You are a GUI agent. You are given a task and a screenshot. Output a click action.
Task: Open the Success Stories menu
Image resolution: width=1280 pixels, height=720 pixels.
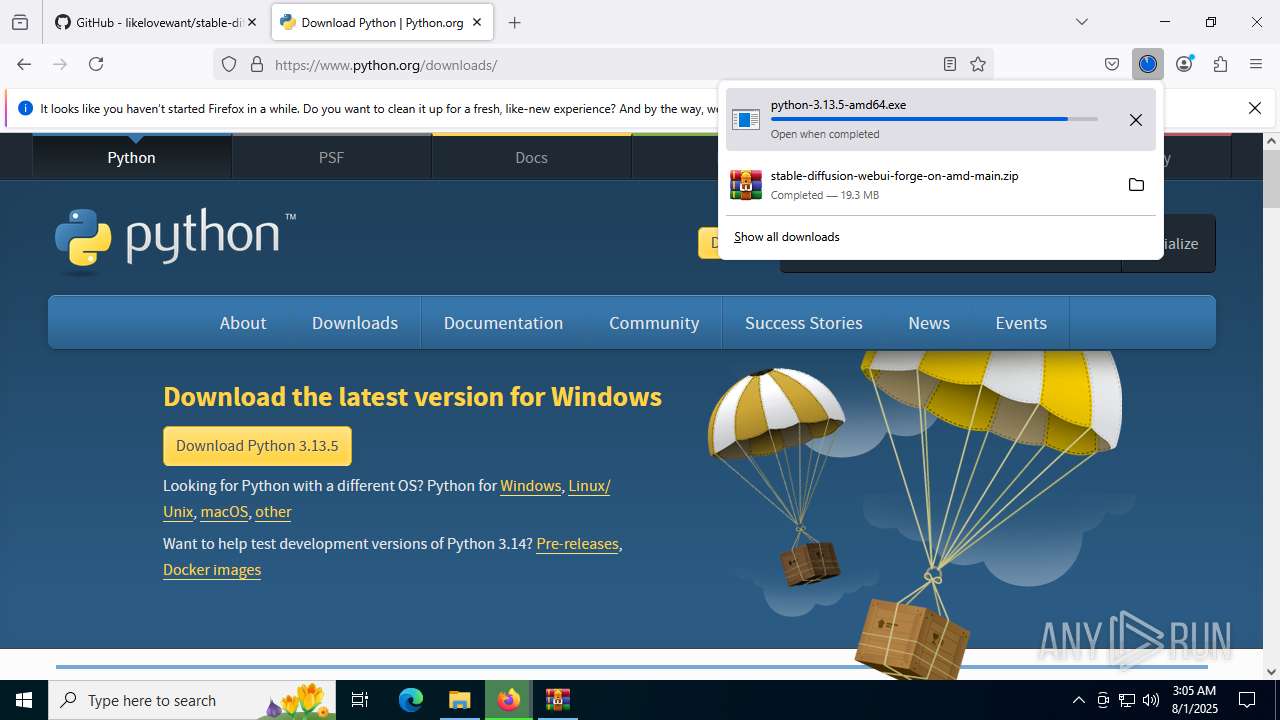[804, 323]
